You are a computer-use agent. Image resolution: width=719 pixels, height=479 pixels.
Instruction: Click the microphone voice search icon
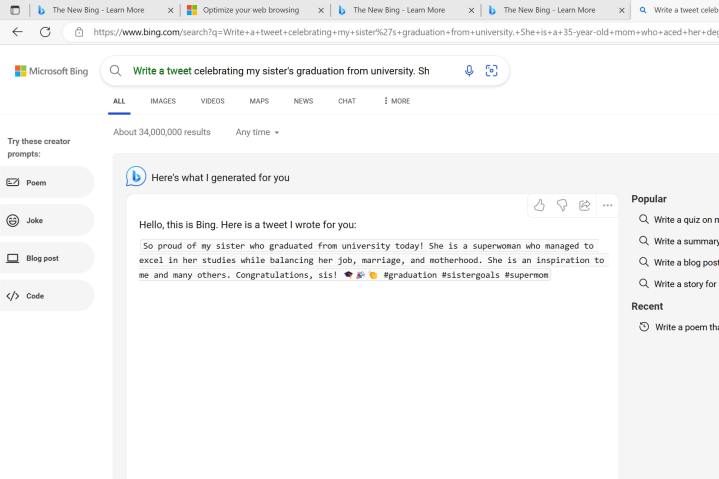coord(469,71)
